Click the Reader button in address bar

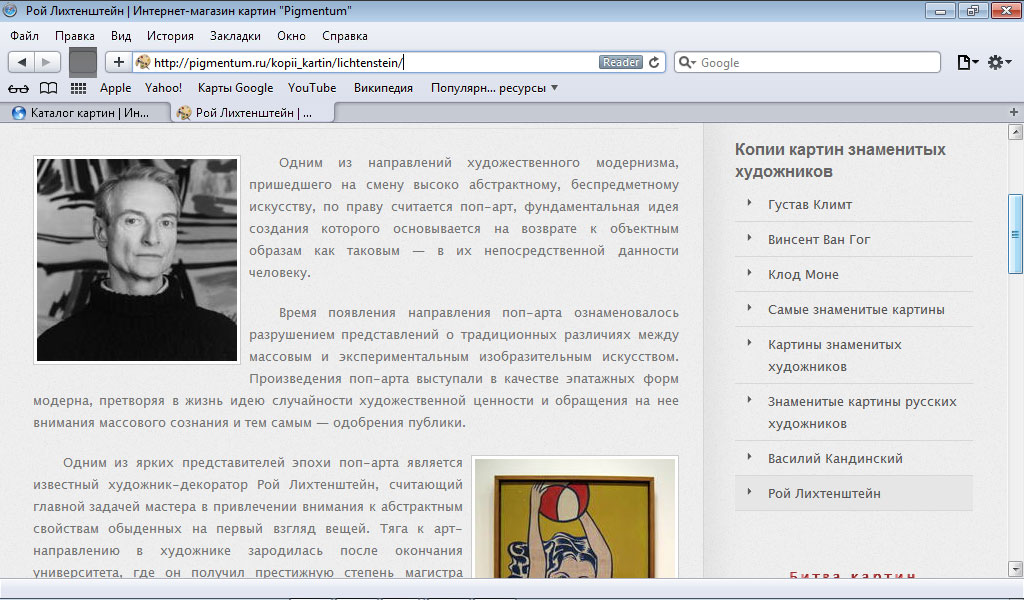tap(620, 62)
